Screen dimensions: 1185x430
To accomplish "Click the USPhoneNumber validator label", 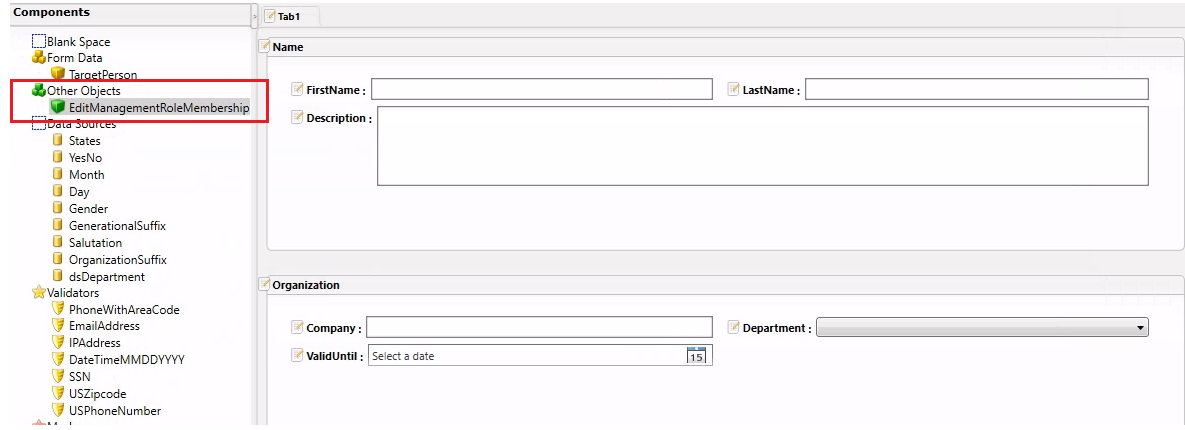I will tap(115, 411).
